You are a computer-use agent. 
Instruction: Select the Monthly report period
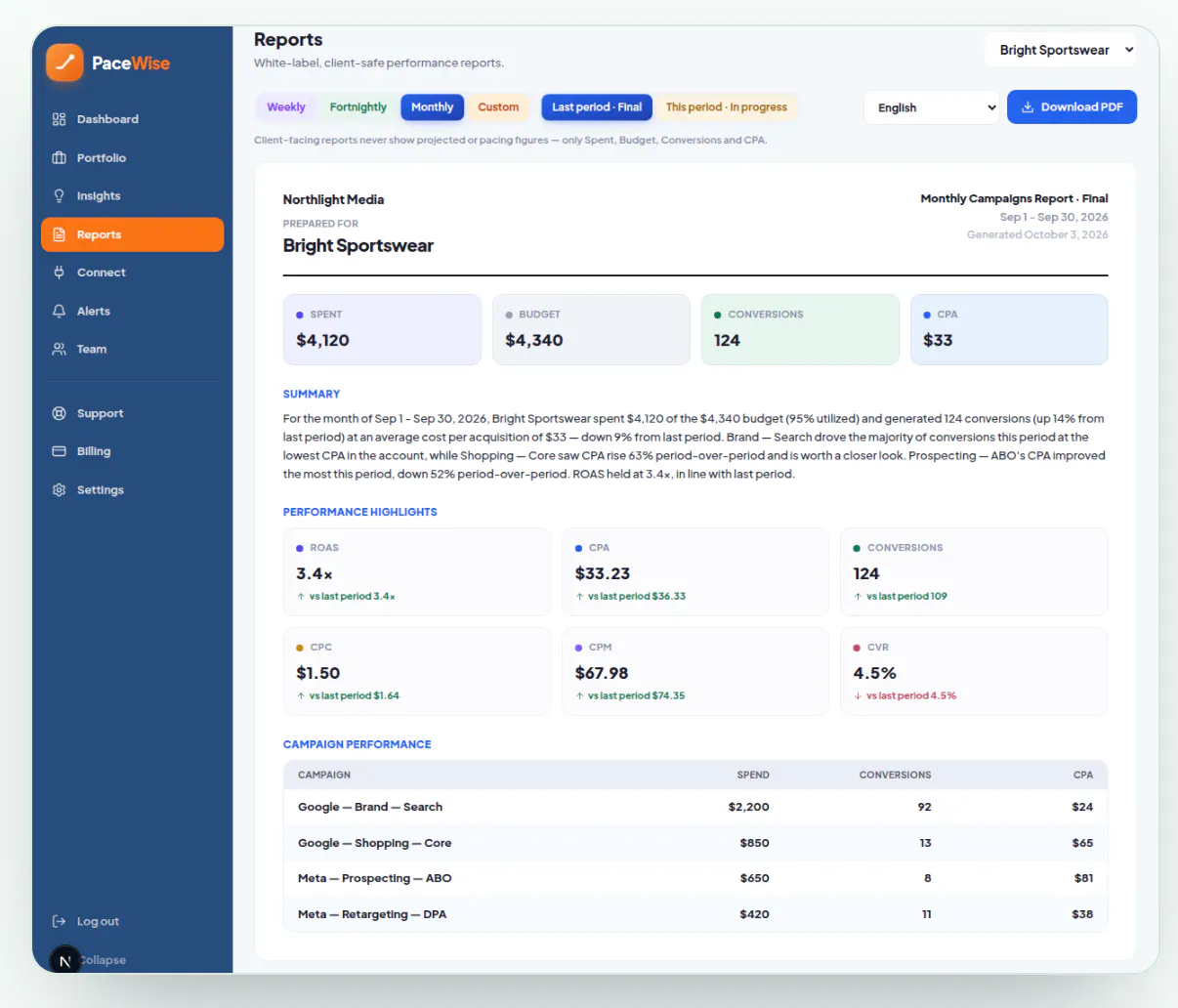point(433,107)
